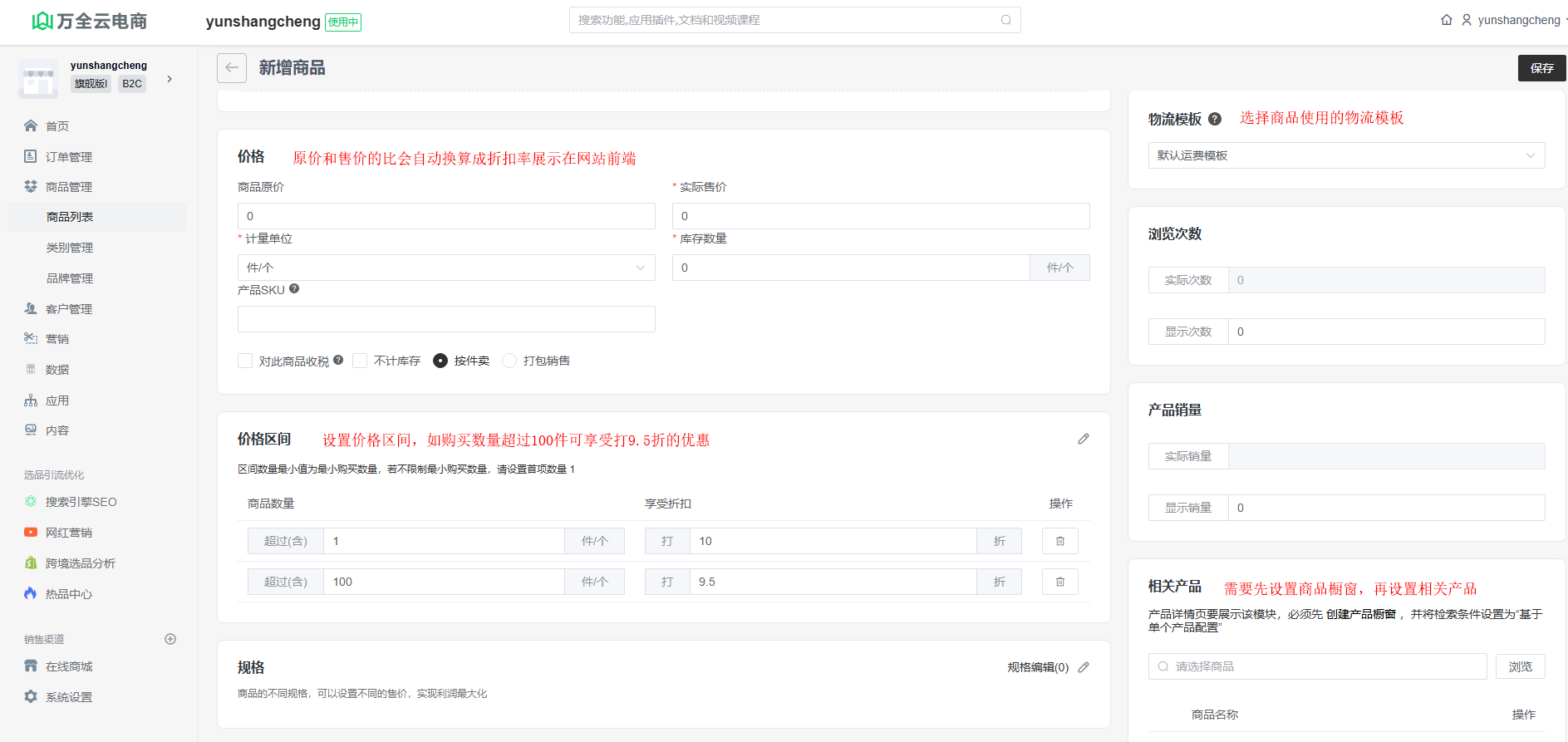This screenshot has width=1568, height=742.
Task: Click the 浏览 button under 相关产品
Action: coord(1520,666)
